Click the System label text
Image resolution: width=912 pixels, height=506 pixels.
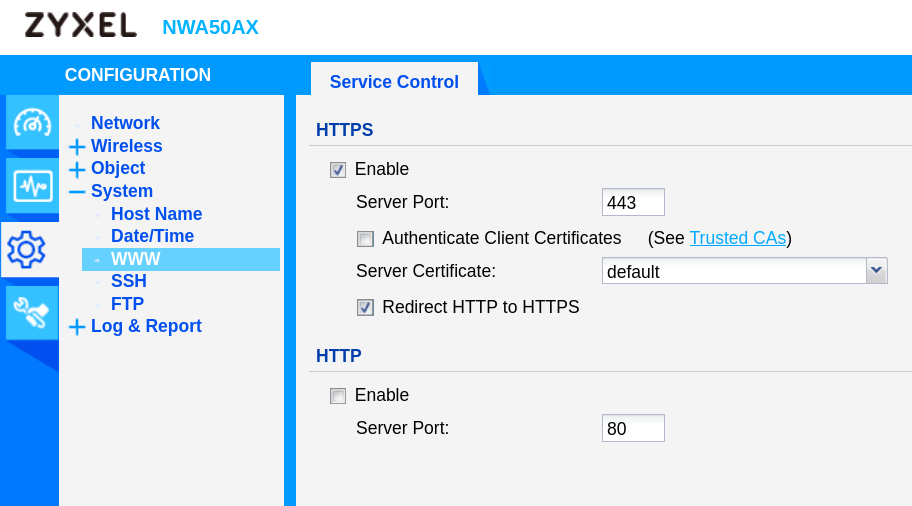point(122,191)
